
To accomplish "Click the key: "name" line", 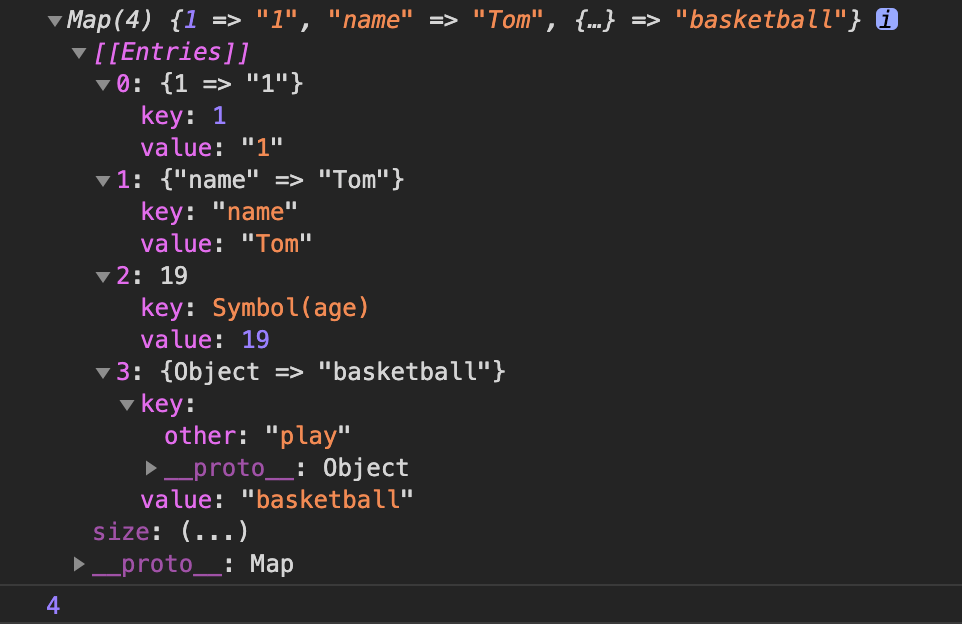I will tap(219, 212).
